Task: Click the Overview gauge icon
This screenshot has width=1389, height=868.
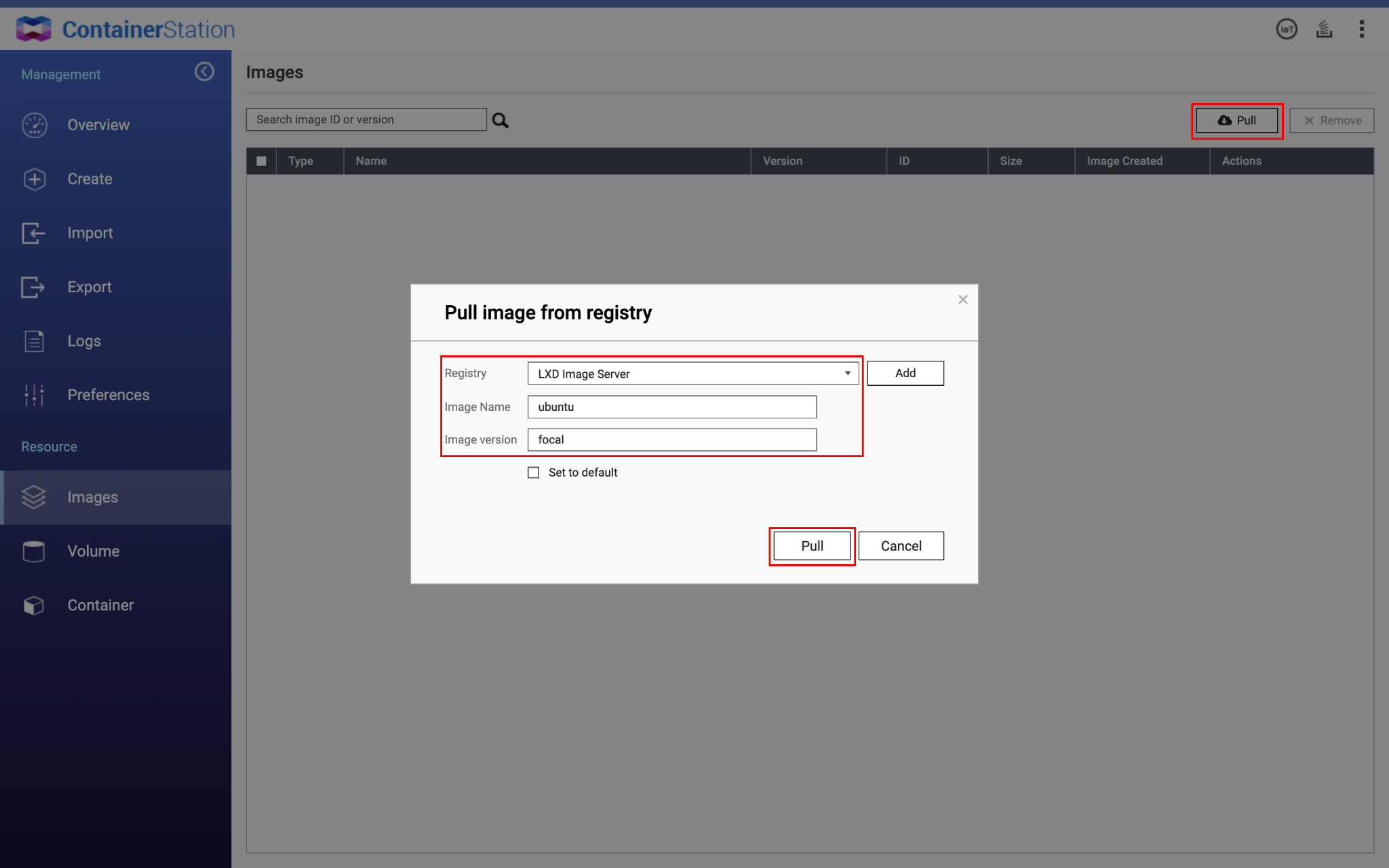Action: [35, 125]
